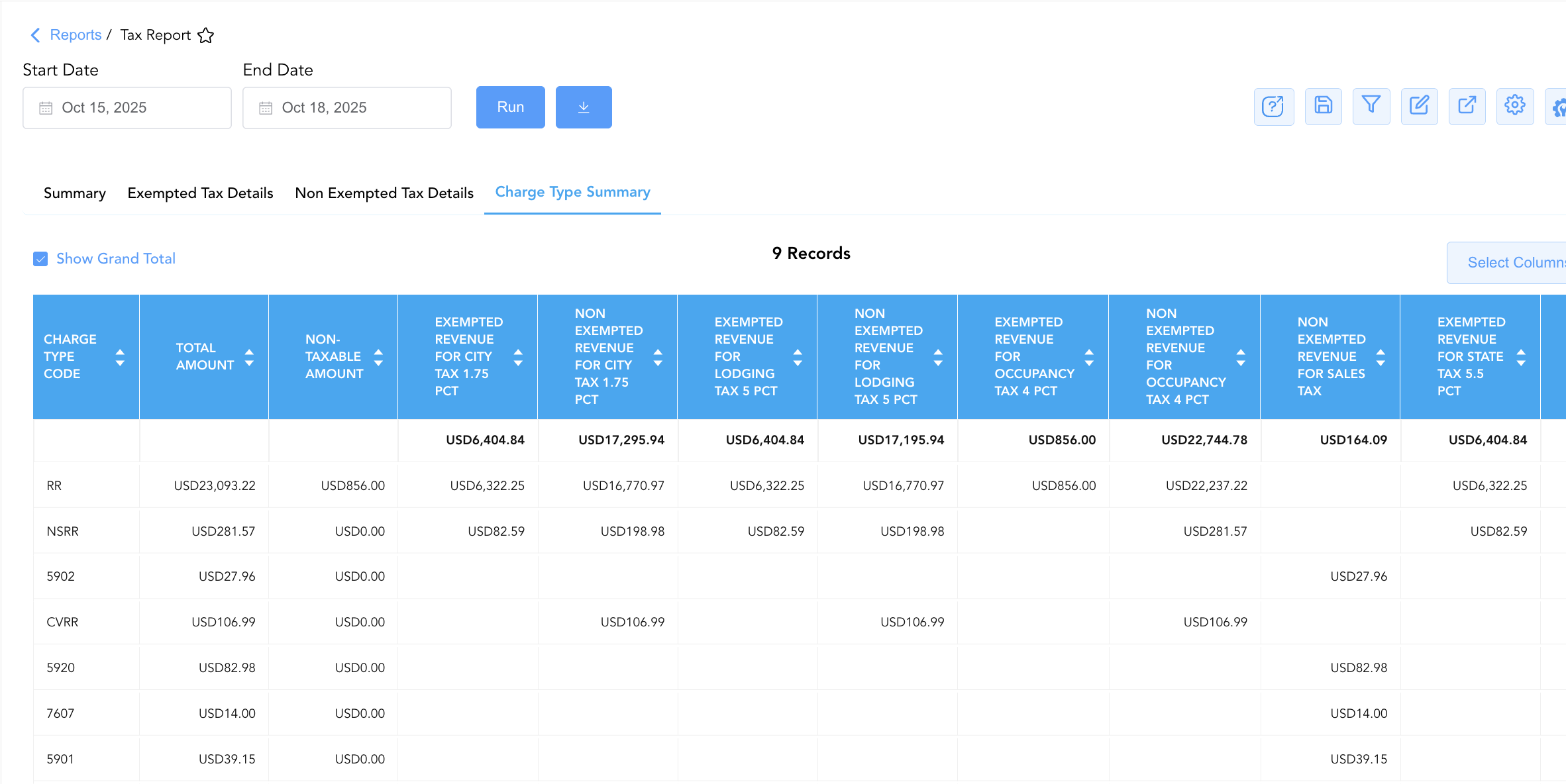Favorite the Tax Report with the star
Image resolution: width=1566 pixels, height=784 pixels.
(206, 35)
